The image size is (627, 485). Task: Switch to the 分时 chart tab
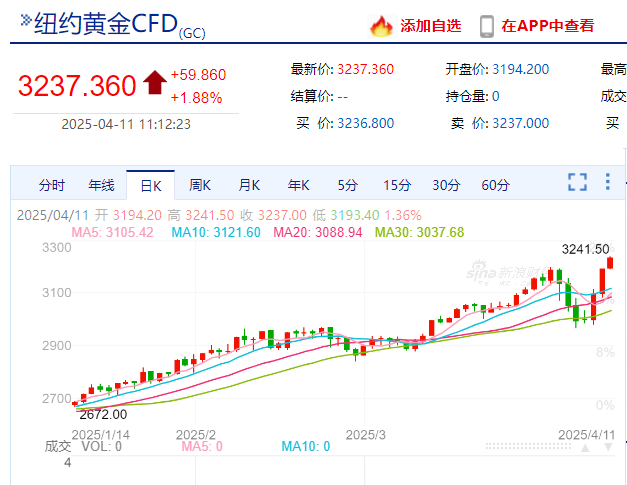(x=52, y=185)
